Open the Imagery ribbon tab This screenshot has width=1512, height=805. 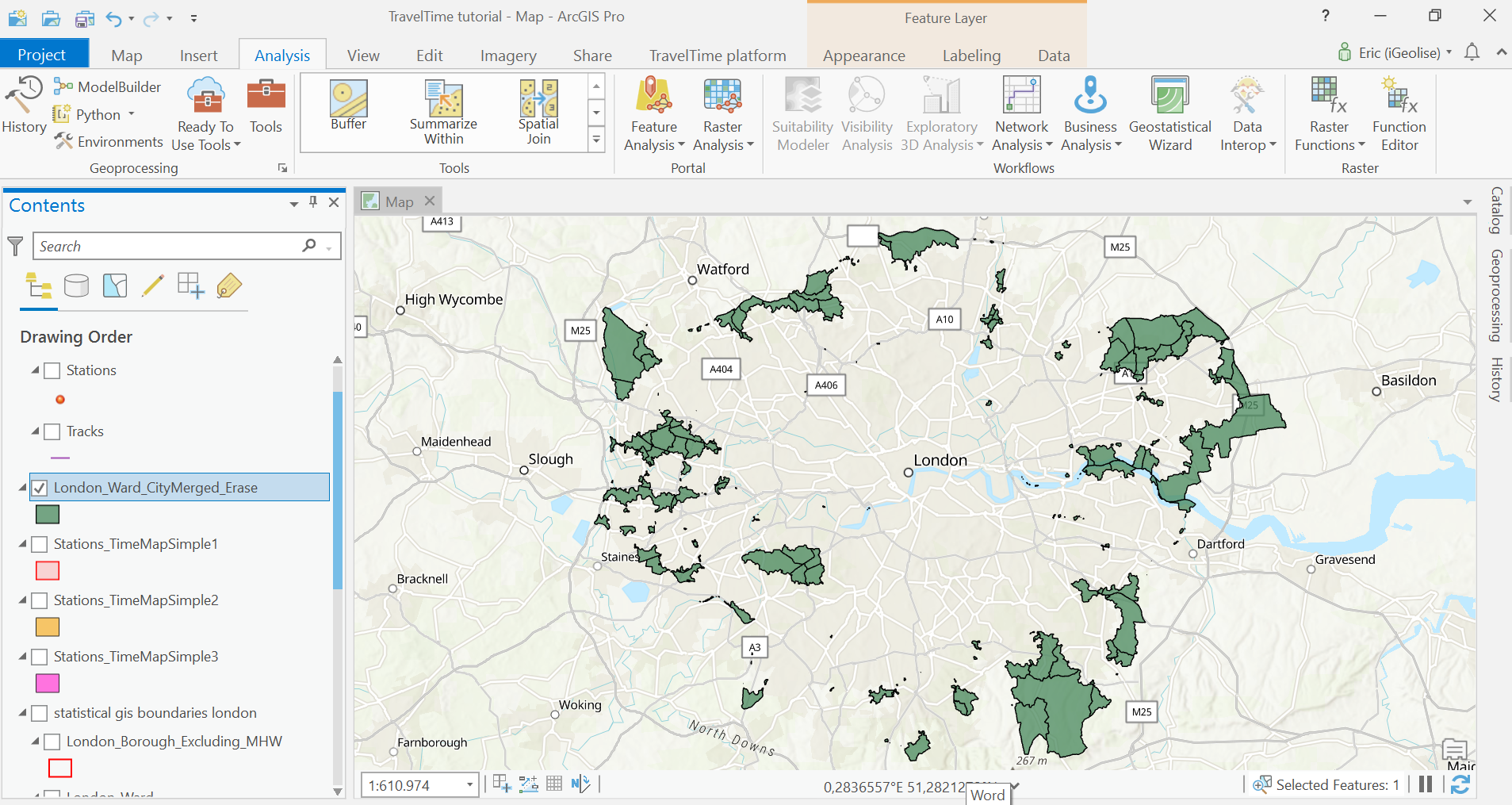(x=507, y=55)
